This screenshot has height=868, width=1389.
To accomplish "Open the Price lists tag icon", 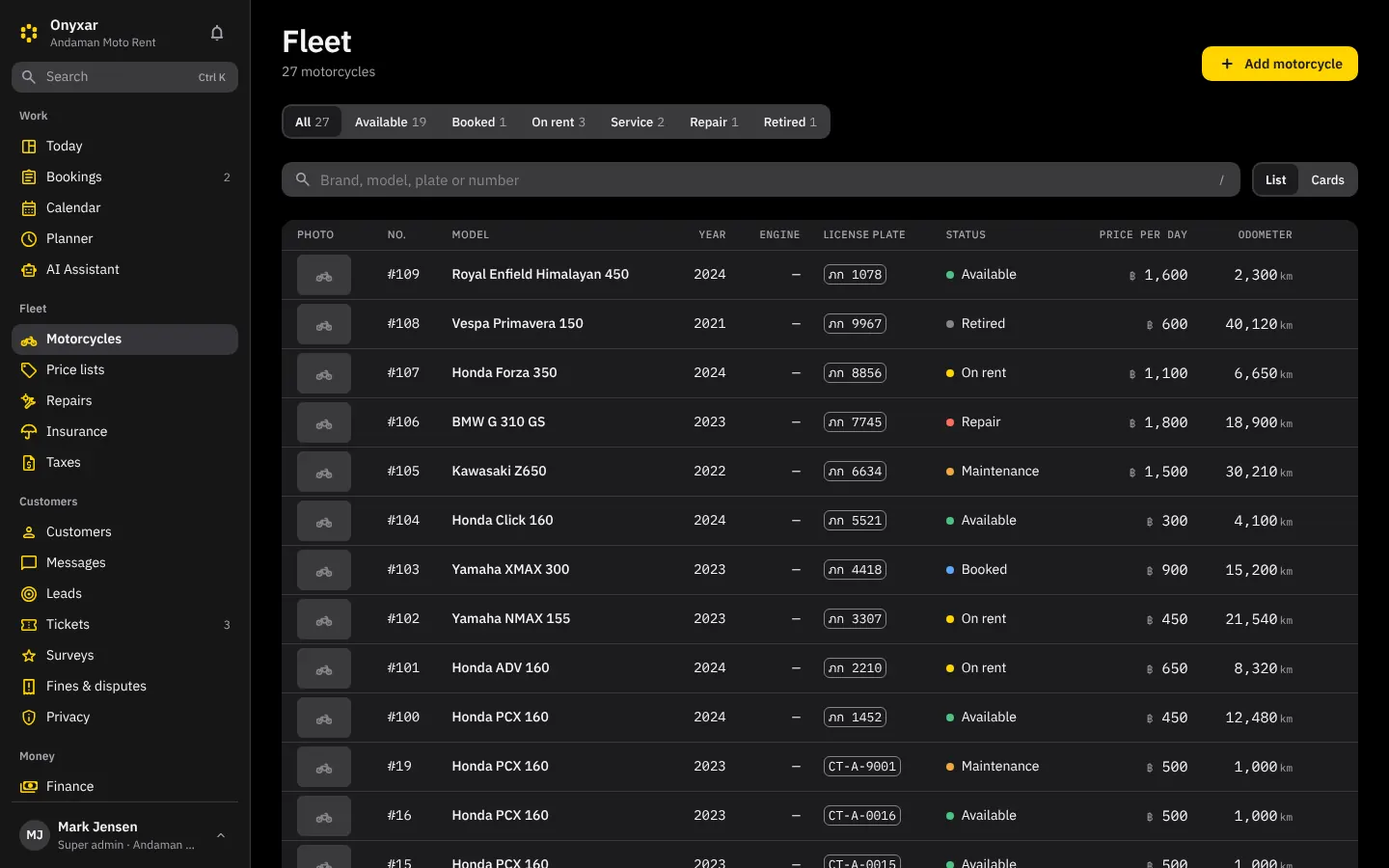I will click(29, 370).
